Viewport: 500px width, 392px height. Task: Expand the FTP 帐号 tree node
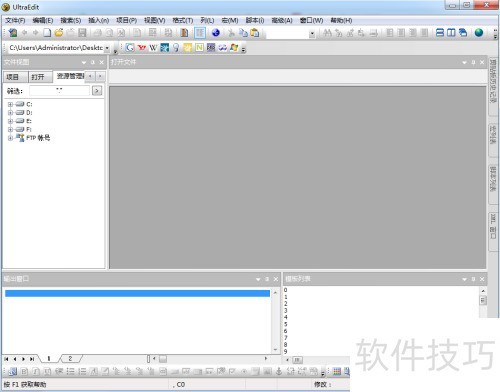[x=10, y=138]
